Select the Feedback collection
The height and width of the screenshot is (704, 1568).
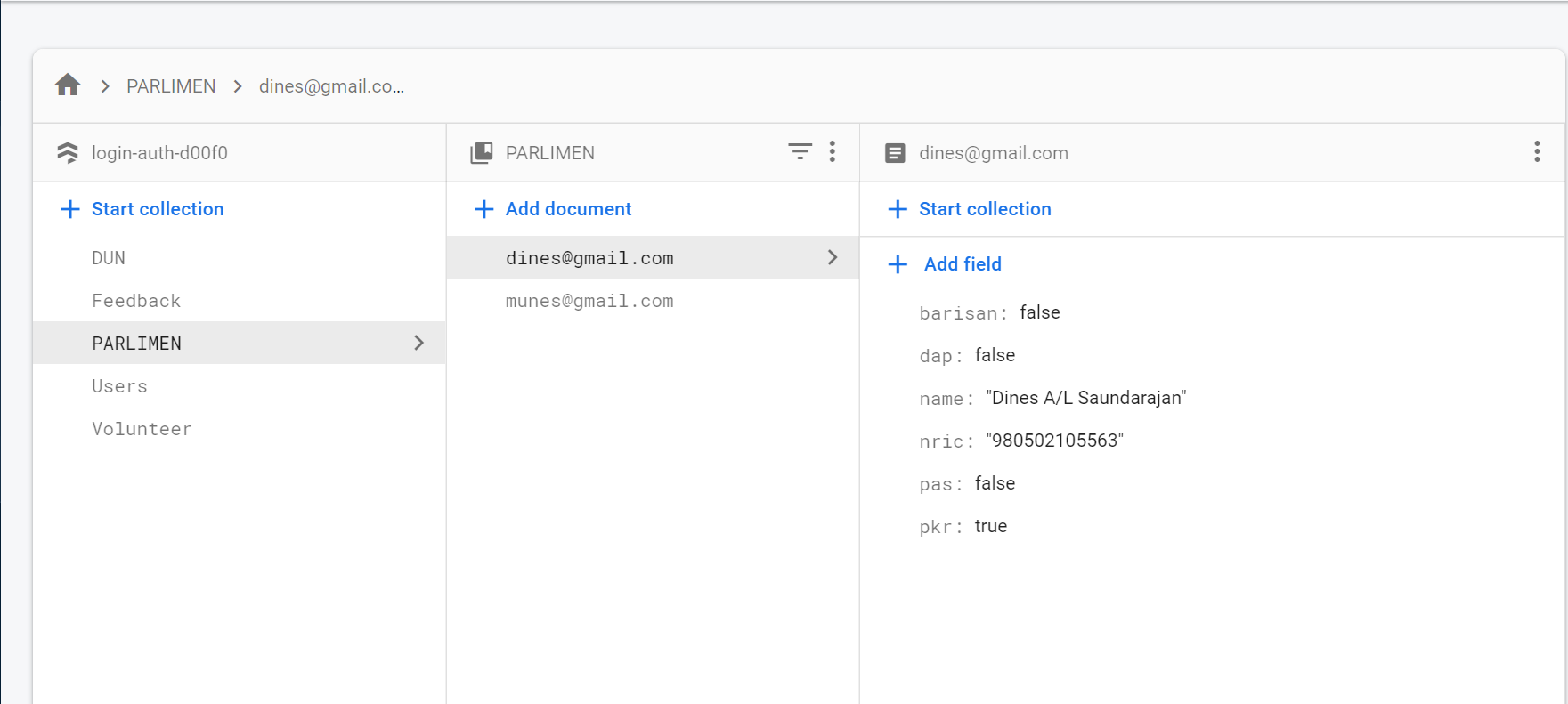[239, 301]
